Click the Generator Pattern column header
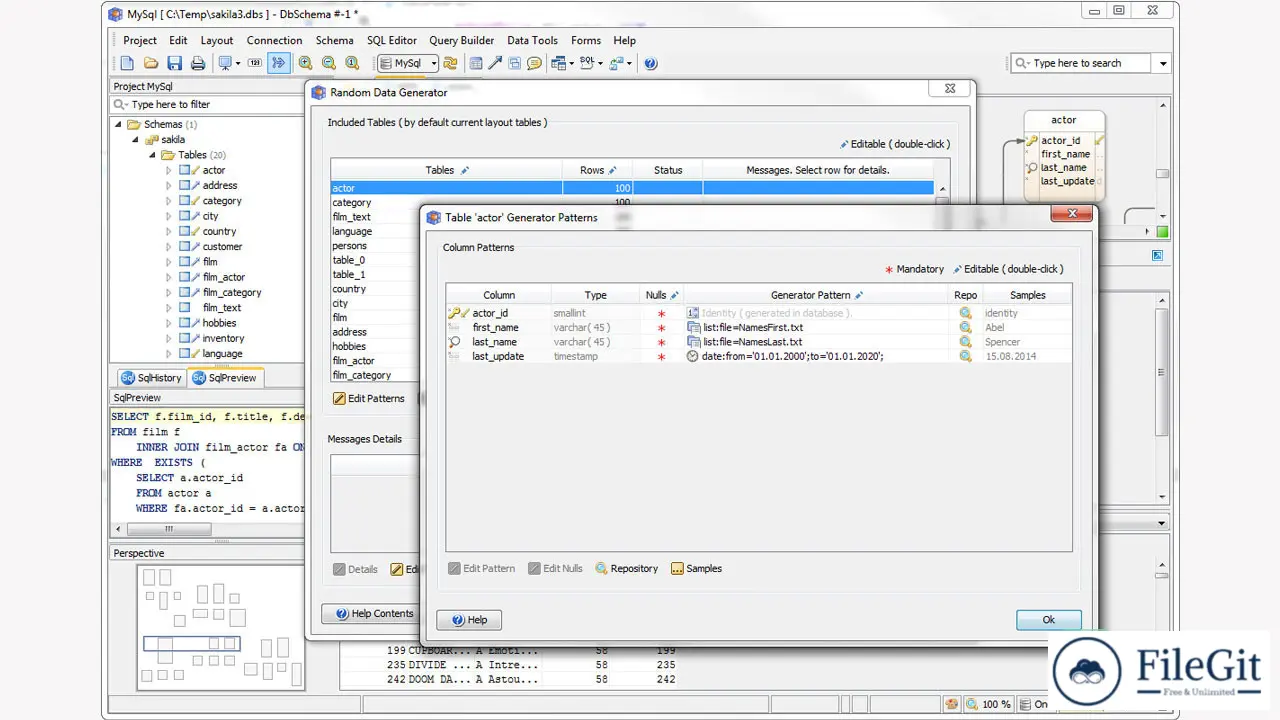 coord(817,295)
